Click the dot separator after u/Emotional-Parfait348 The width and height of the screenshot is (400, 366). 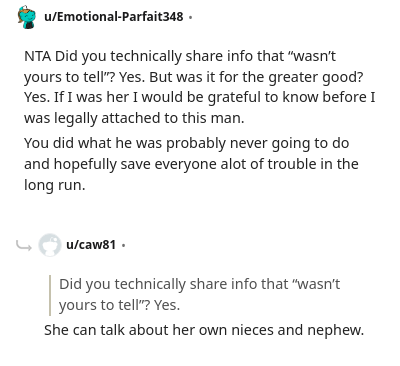(190, 17)
